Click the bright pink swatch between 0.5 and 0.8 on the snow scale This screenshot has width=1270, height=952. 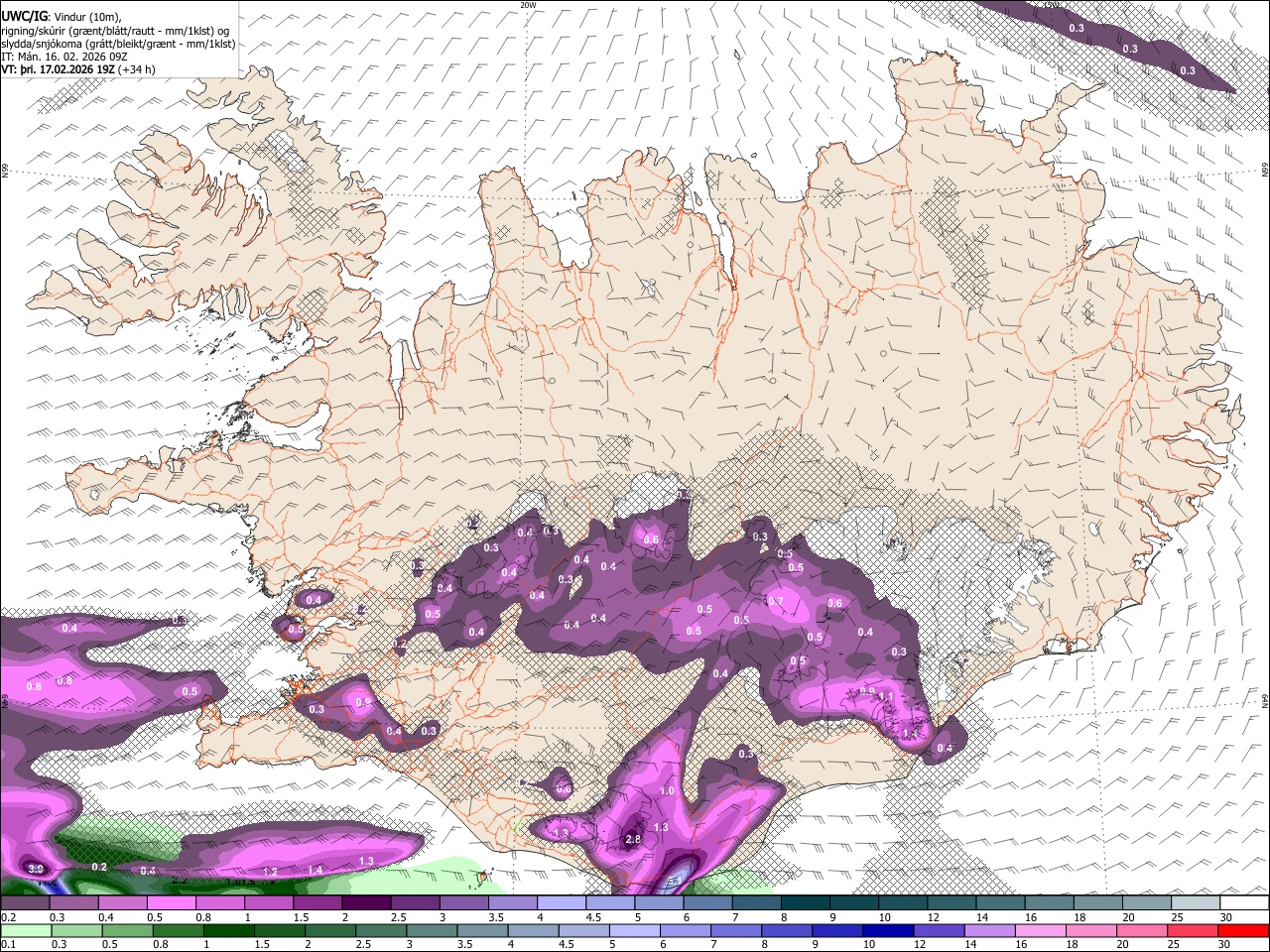[171, 903]
